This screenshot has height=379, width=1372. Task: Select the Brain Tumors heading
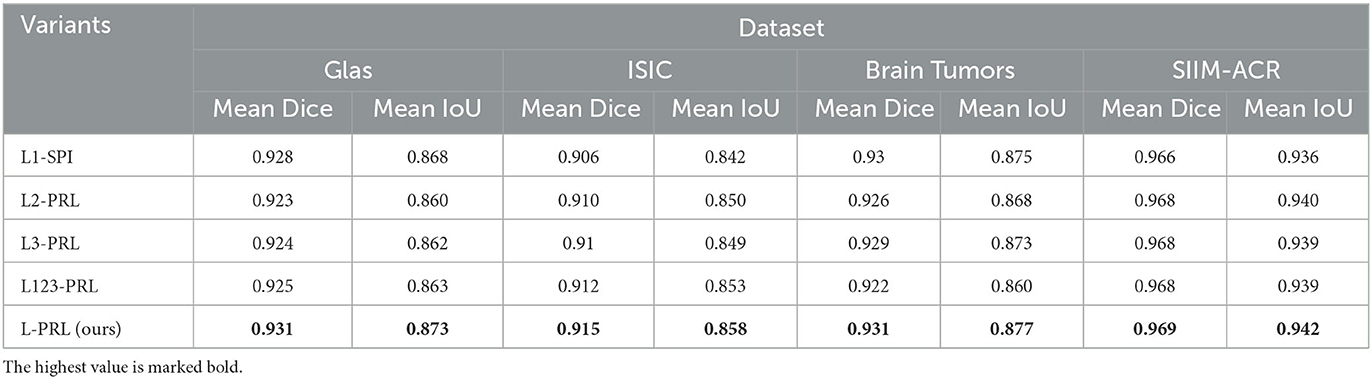click(940, 70)
